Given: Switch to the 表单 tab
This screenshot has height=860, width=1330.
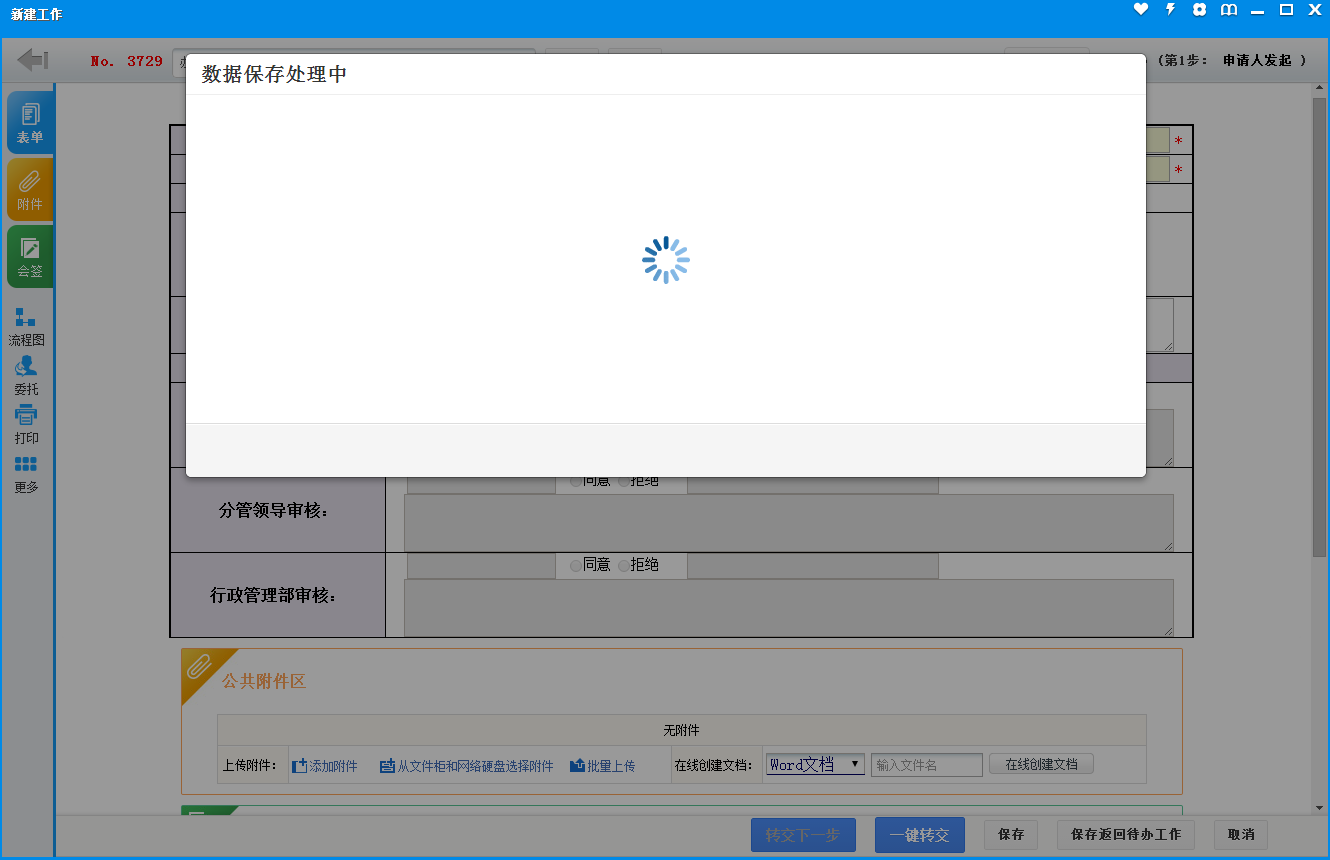Looking at the screenshot, I should (x=30, y=123).
